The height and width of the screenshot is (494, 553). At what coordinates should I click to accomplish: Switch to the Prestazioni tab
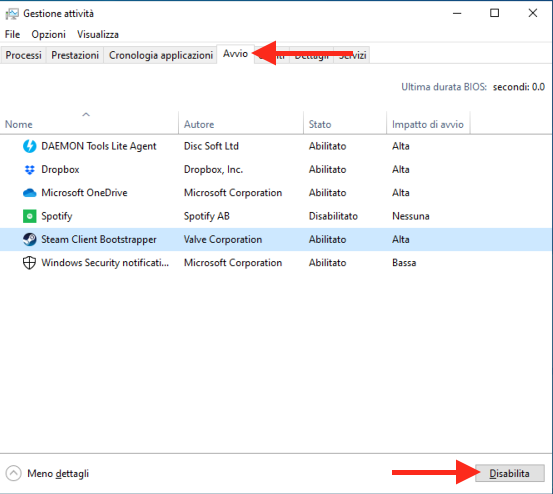coord(75,55)
